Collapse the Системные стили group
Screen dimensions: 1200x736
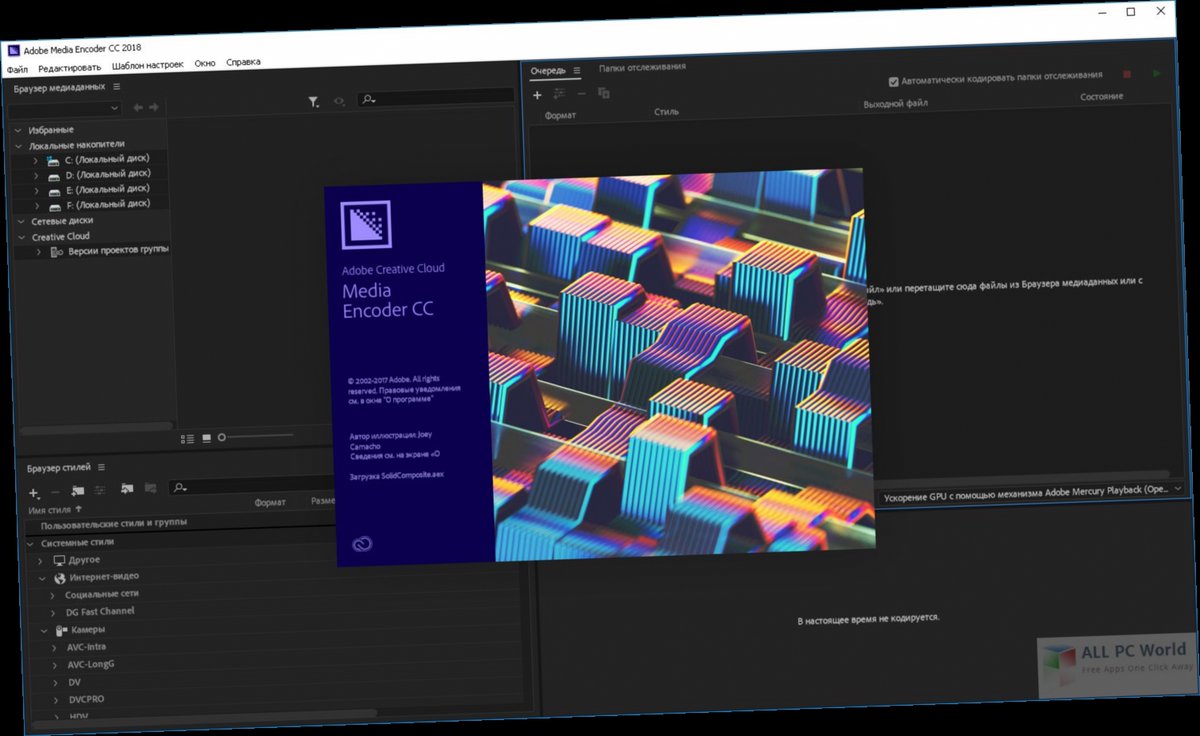30,541
